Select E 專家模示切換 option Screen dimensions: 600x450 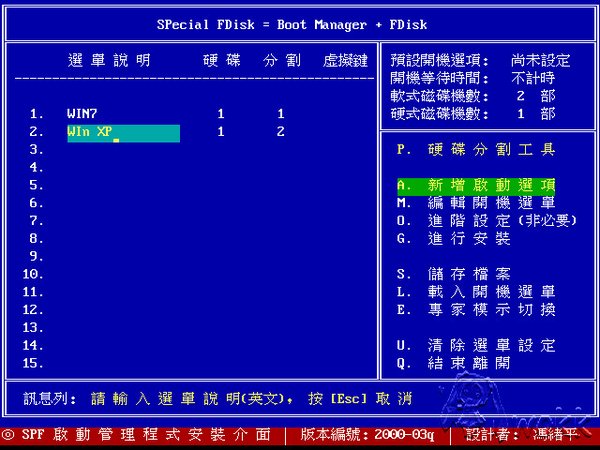(x=476, y=310)
